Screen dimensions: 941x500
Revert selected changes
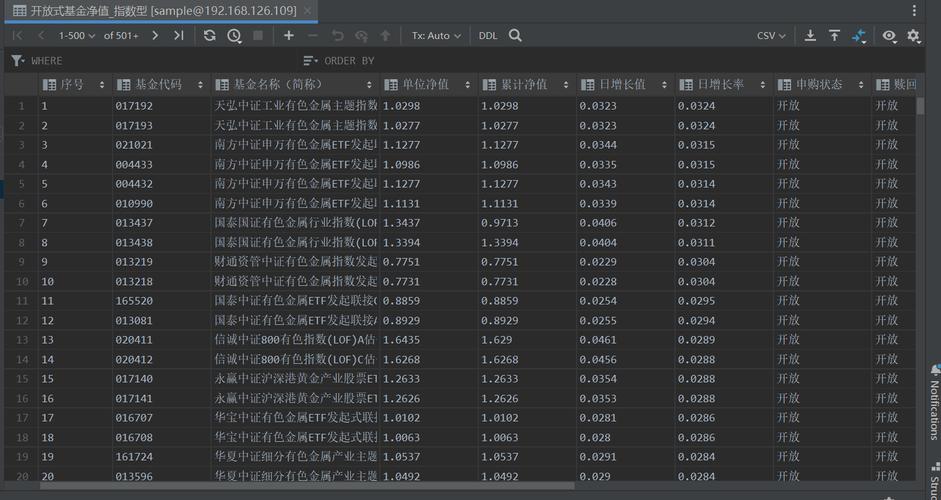(337, 35)
